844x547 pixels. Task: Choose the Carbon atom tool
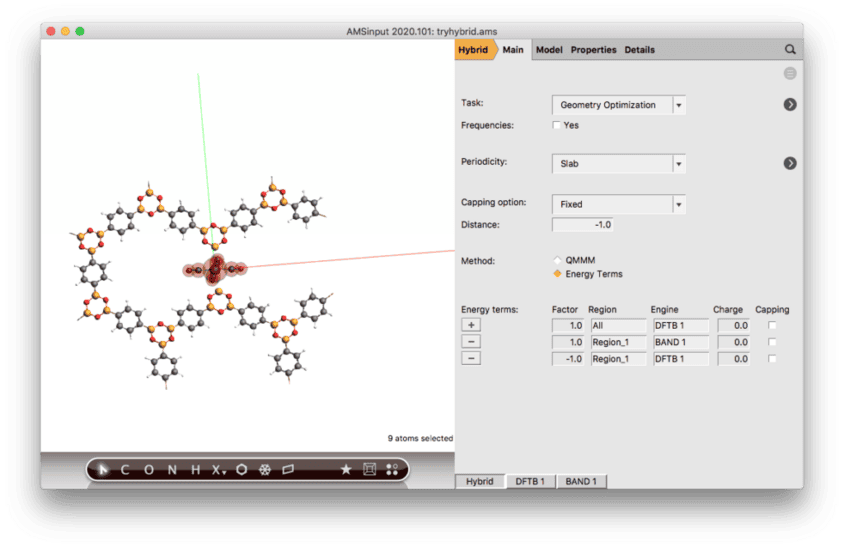point(125,469)
